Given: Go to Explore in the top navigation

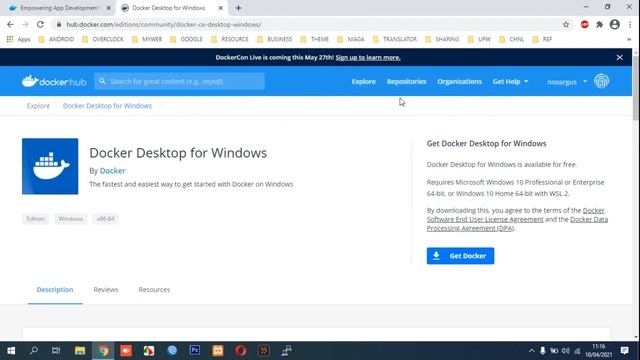Looking at the screenshot, I should pos(364,82).
